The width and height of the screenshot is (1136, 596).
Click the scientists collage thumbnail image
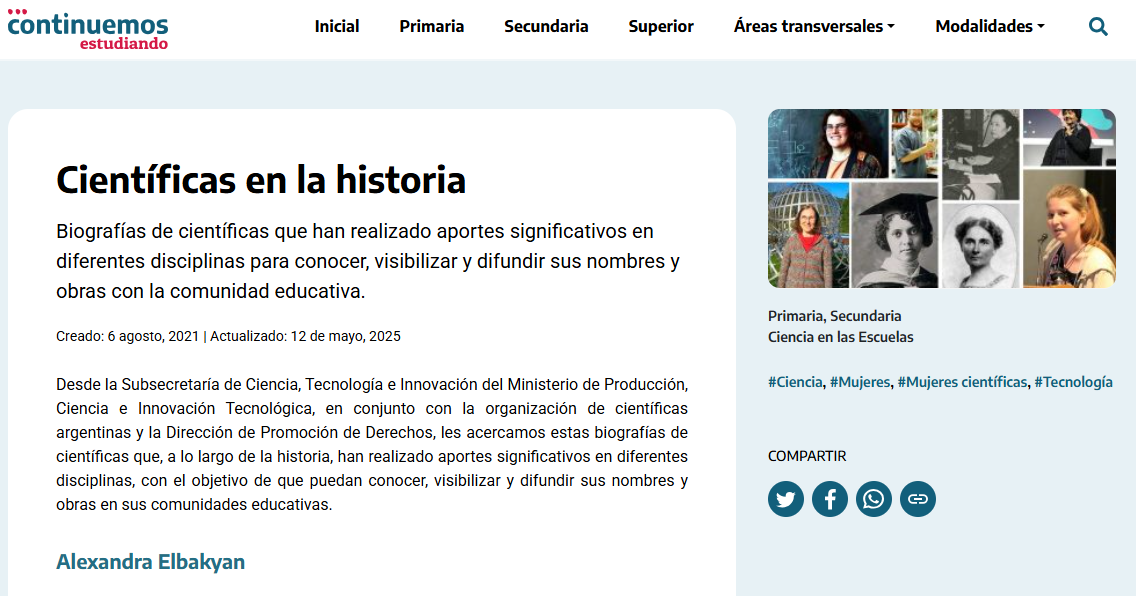pos(942,198)
